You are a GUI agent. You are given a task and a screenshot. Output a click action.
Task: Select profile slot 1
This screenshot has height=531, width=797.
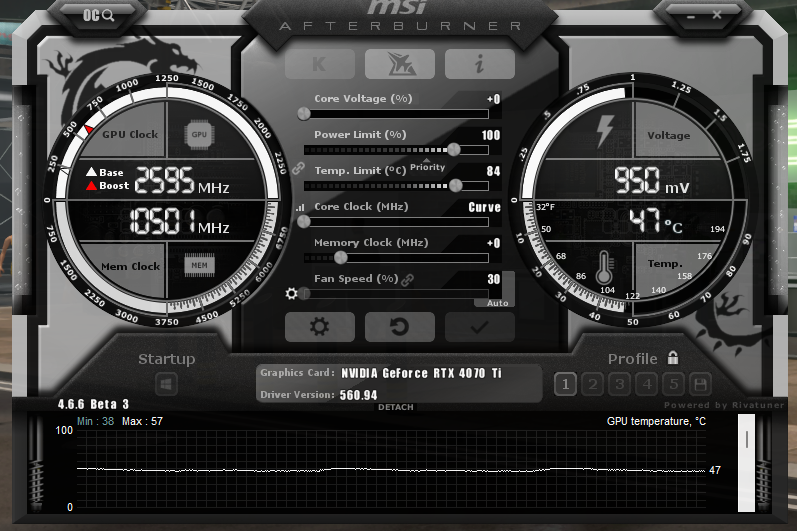click(x=565, y=384)
